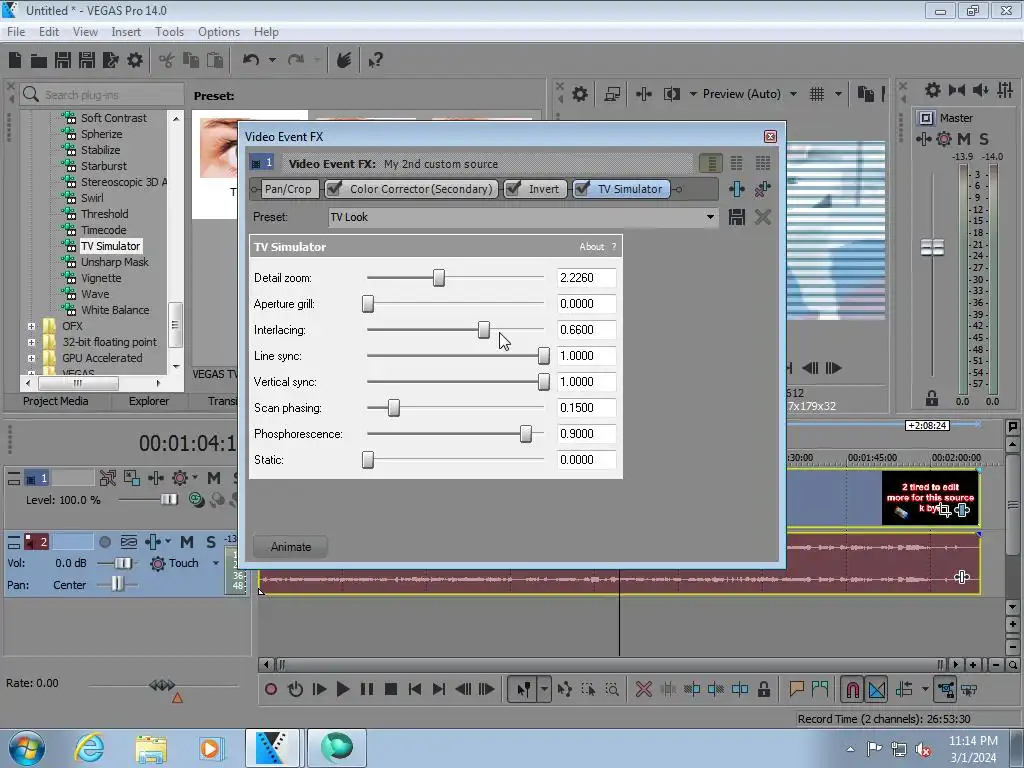Toggle Invert effect checkbox
Viewport: 1024px width, 768px height.
(x=513, y=189)
